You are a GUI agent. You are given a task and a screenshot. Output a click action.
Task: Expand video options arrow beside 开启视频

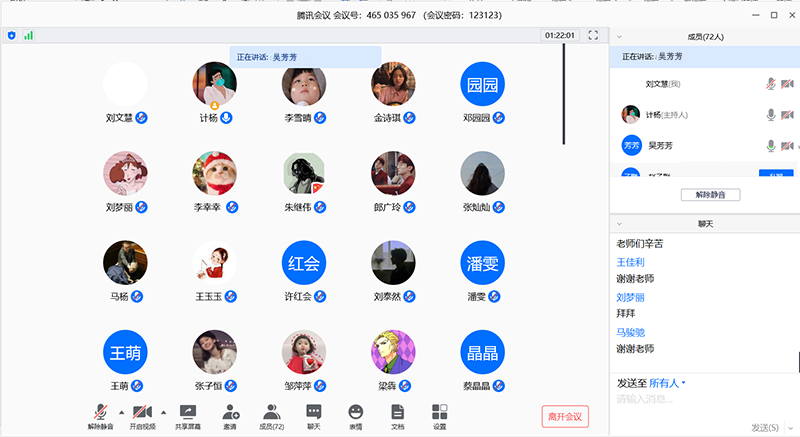[163, 411]
